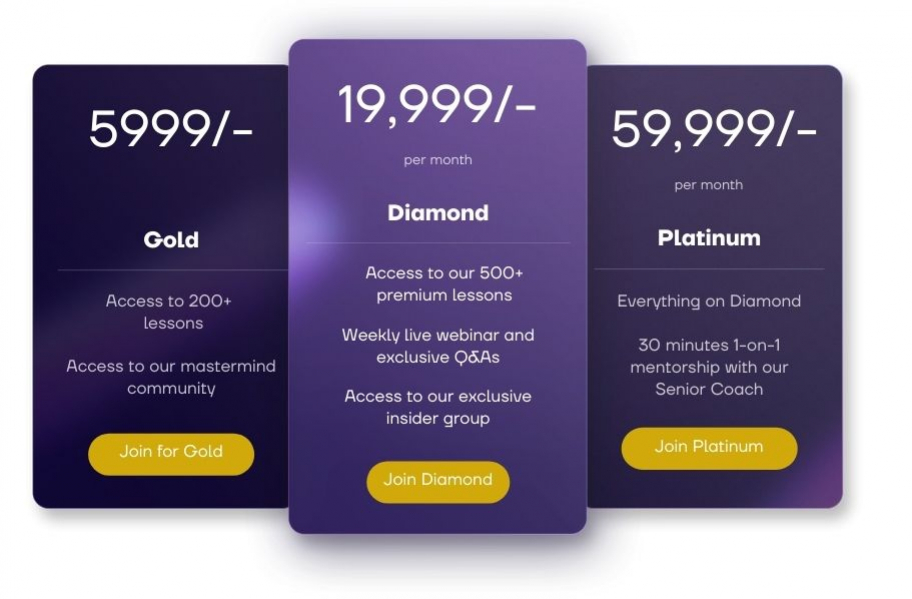Click 'Access to 200+ lessons' feature

click(169, 312)
